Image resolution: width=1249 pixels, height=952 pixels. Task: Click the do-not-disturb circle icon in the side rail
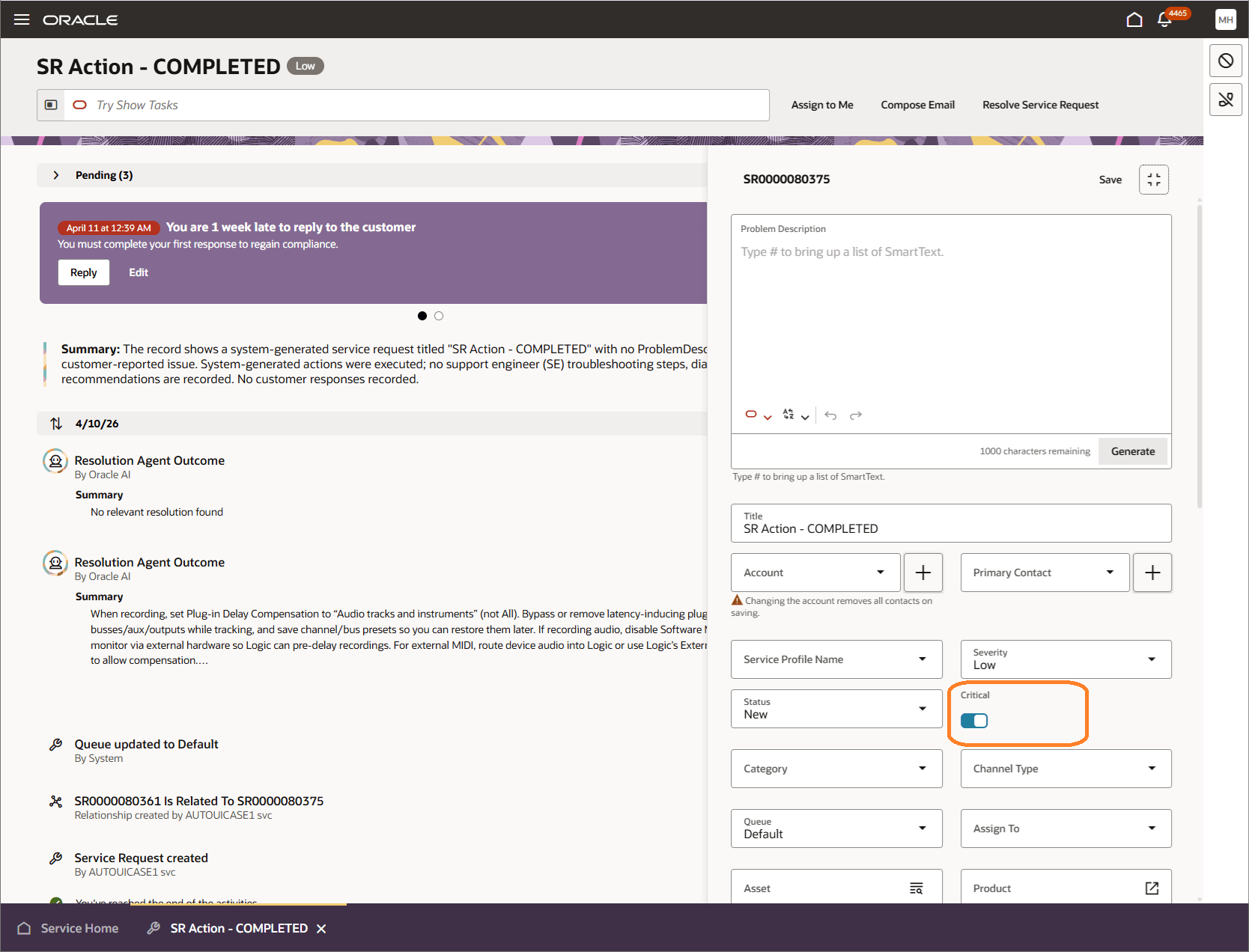(1226, 61)
